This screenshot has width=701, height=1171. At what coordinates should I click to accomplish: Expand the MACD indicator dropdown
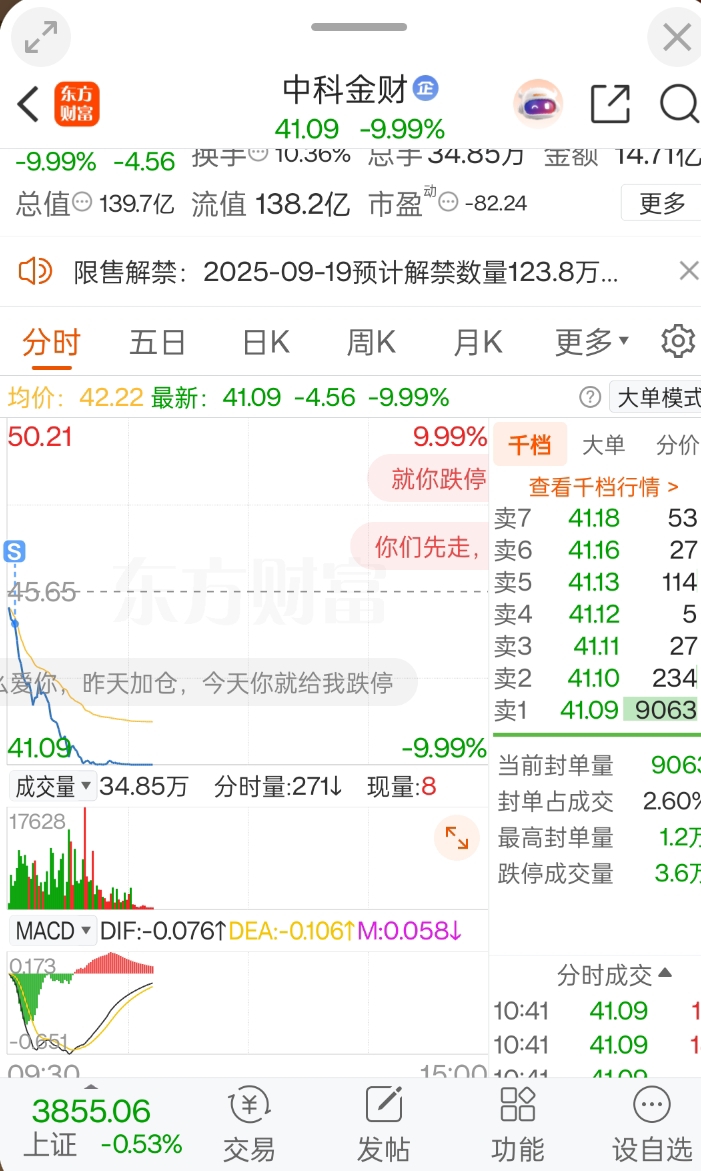[x=53, y=931]
